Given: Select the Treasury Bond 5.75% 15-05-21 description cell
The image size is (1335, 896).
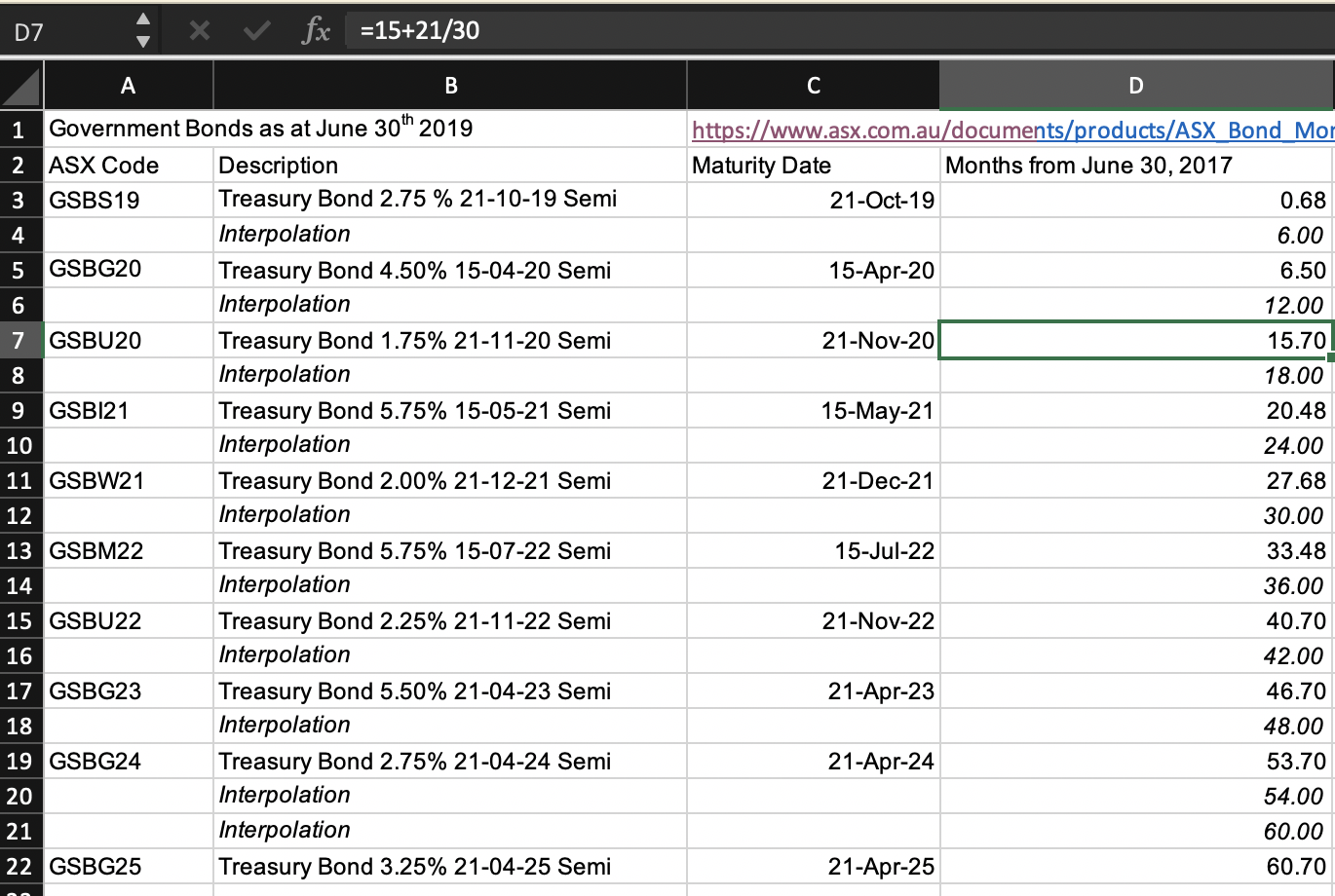Looking at the screenshot, I should [x=448, y=410].
